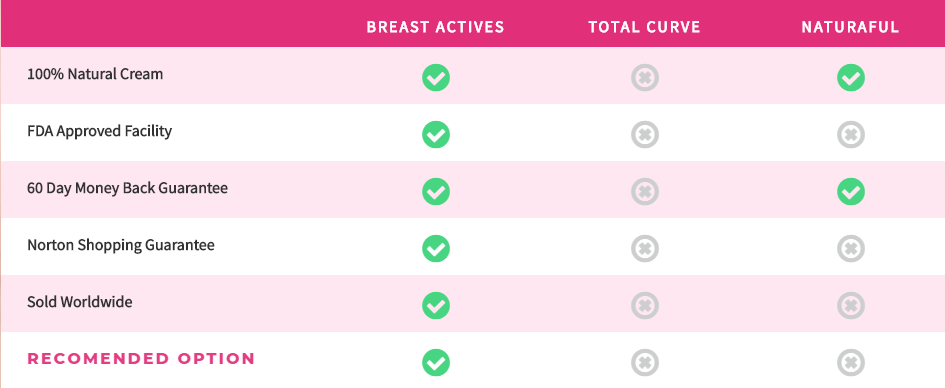The height and width of the screenshot is (388, 945).
Task: Click the RECOMENDED OPTION pink label
Action: click(x=141, y=359)
